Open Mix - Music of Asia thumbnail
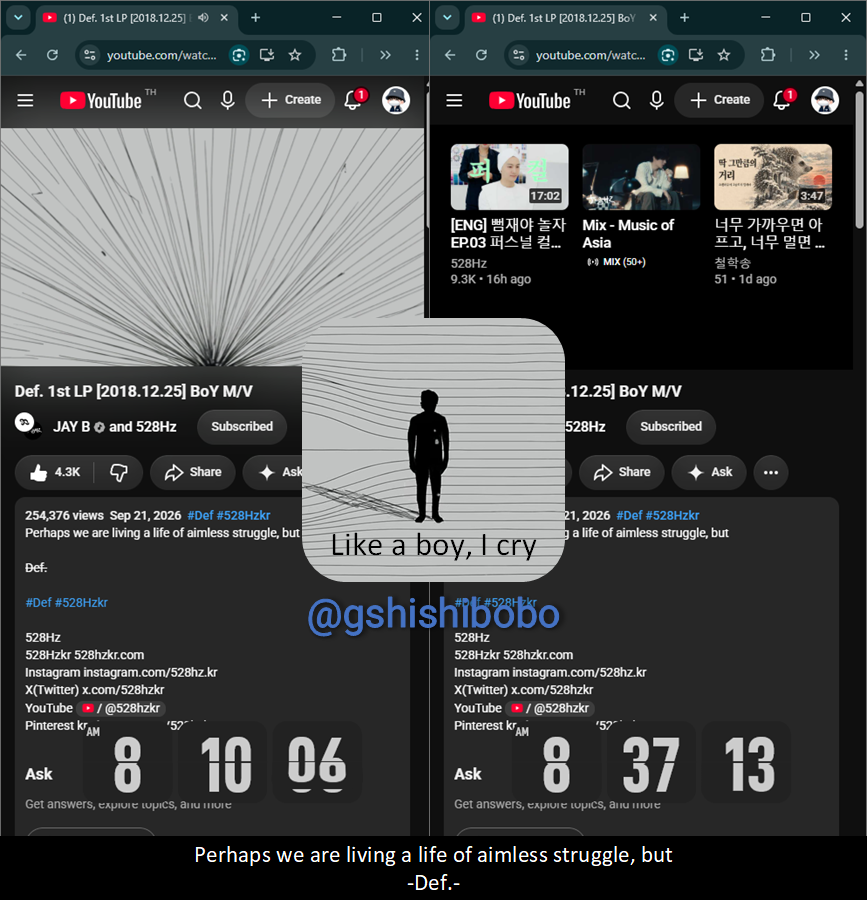This screenshot has width=867, height=900. pyautogui.click(x=641, y=177)
